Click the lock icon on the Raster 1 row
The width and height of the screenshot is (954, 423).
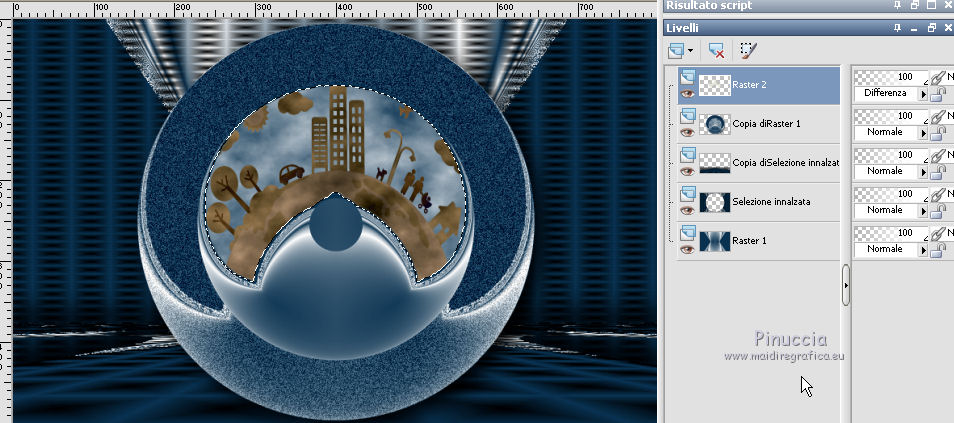[x=938, y=250]
